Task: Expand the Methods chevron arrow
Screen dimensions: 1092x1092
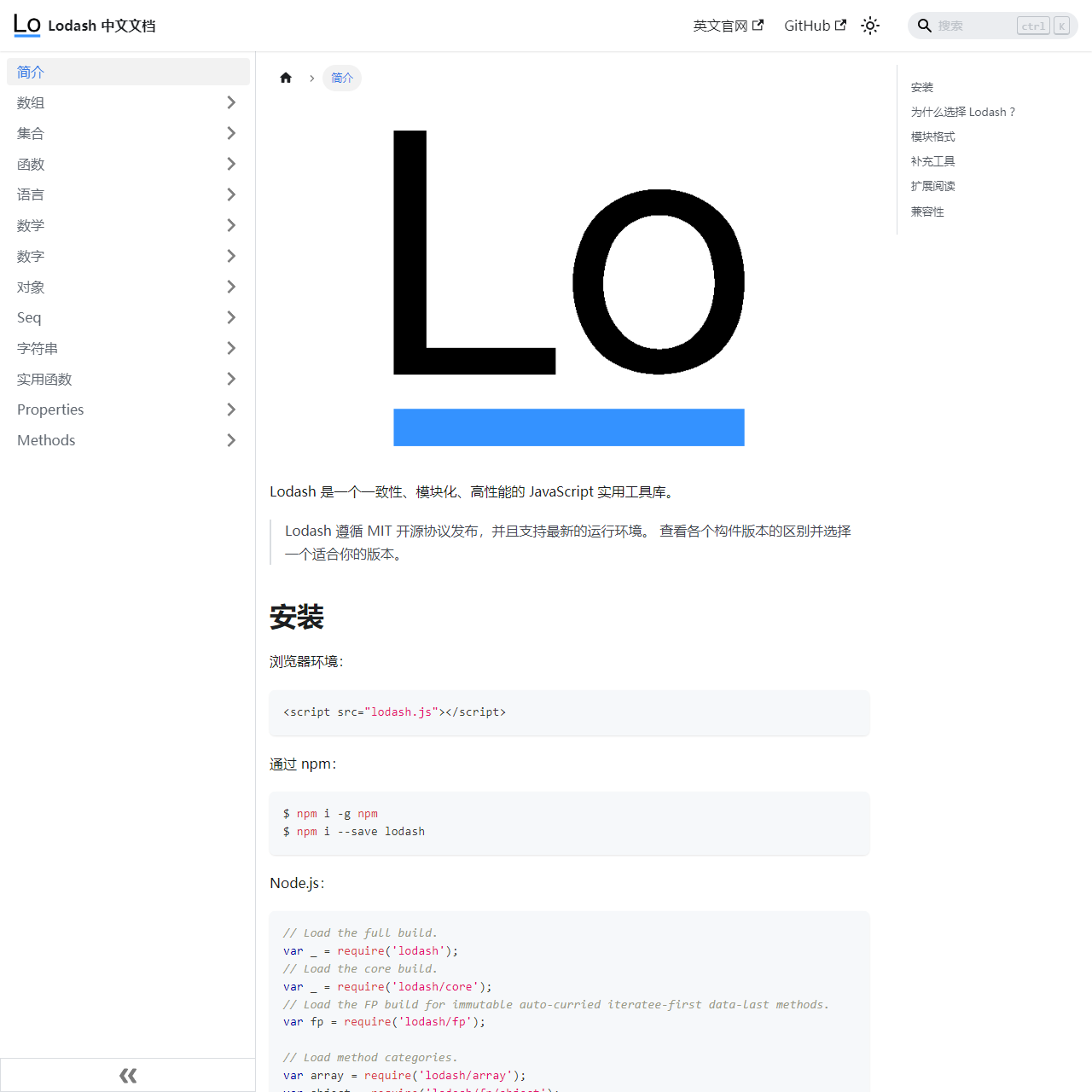Action: 231,440
